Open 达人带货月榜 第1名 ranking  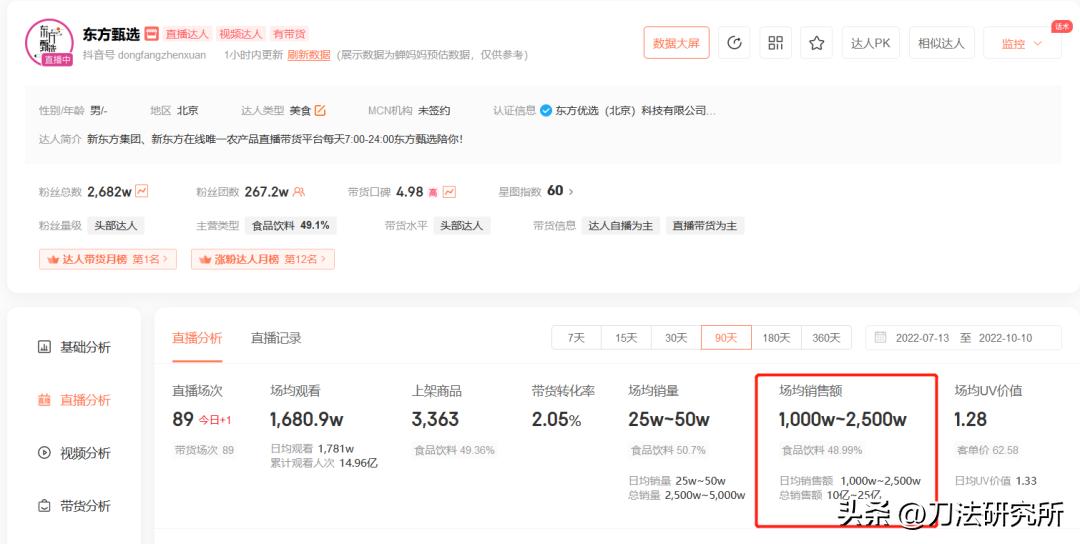(x=108, y=259)
